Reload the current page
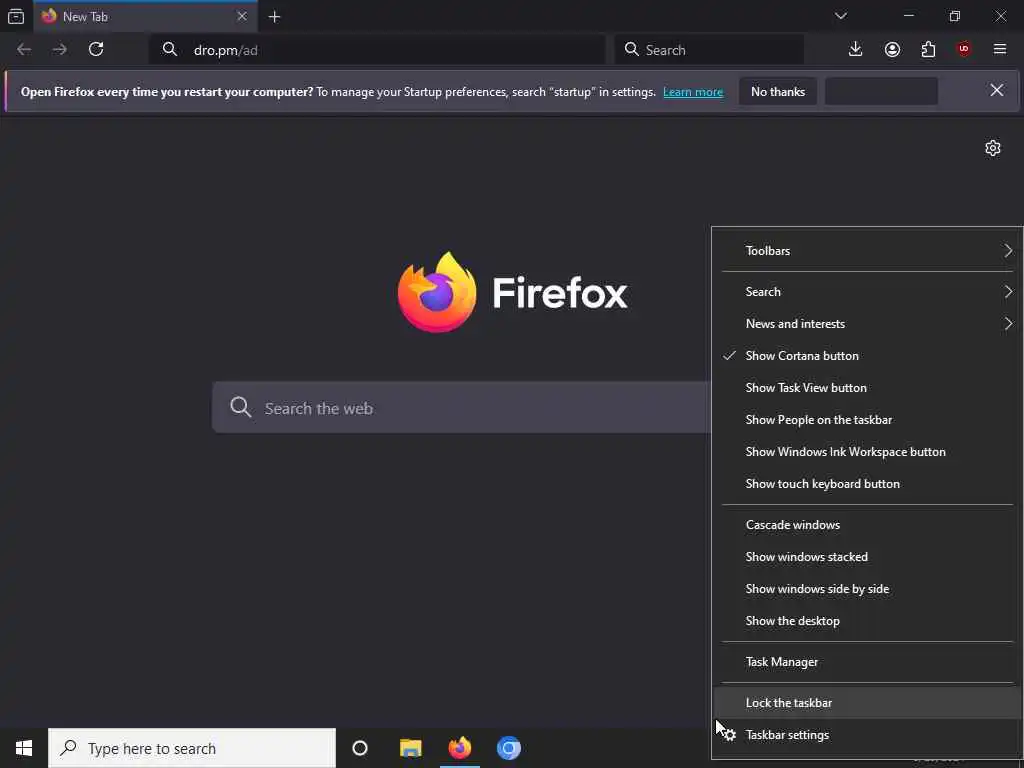The width and height of the screenshot is (1024, 768). [x=96, y=50]
